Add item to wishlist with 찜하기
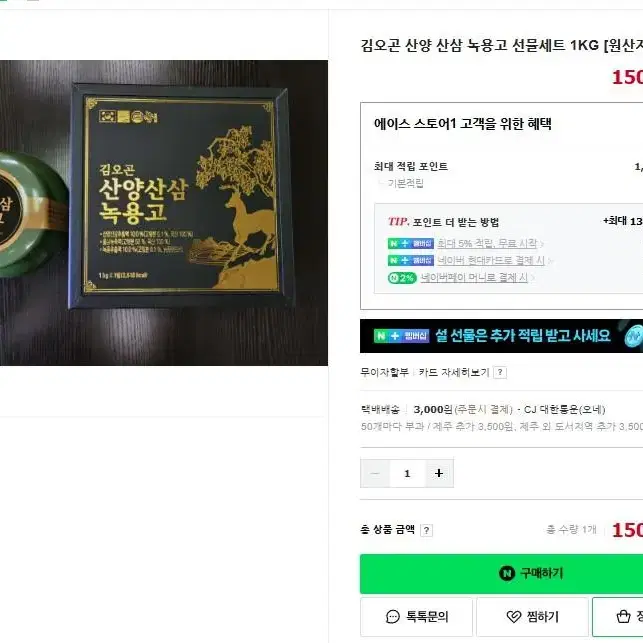 point(532,616)
